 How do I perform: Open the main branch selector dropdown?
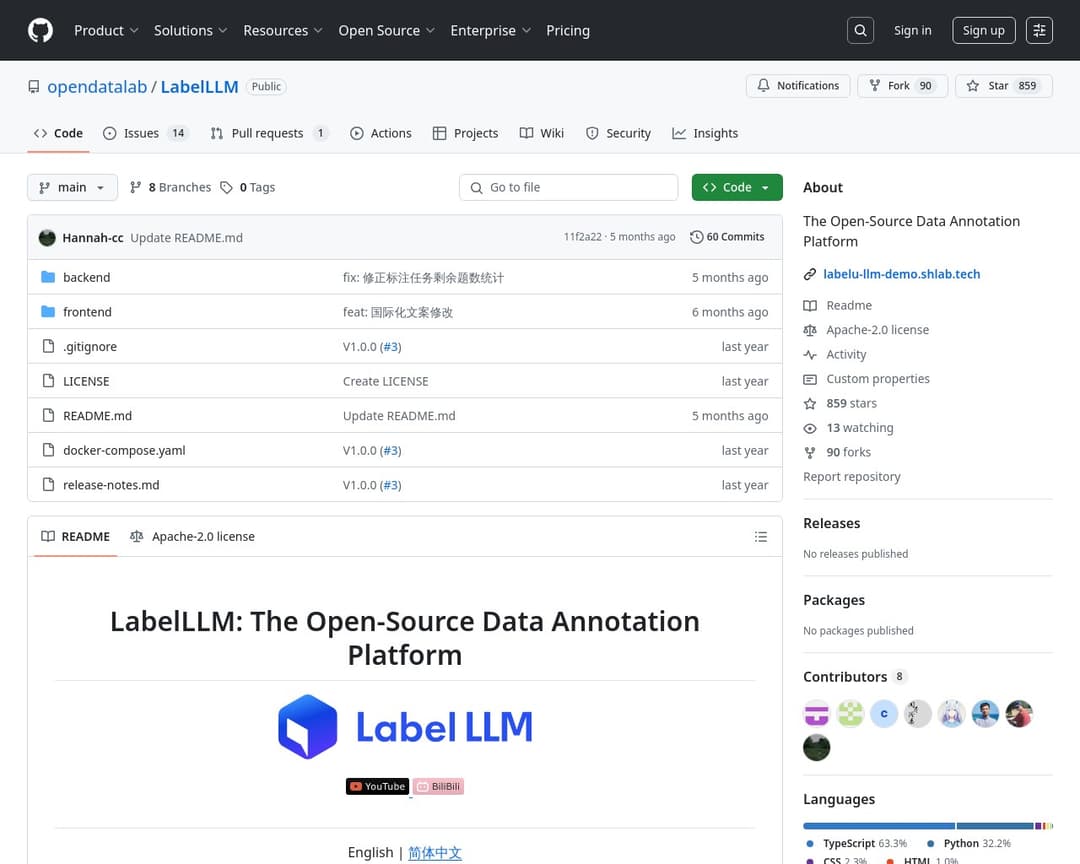72,187
